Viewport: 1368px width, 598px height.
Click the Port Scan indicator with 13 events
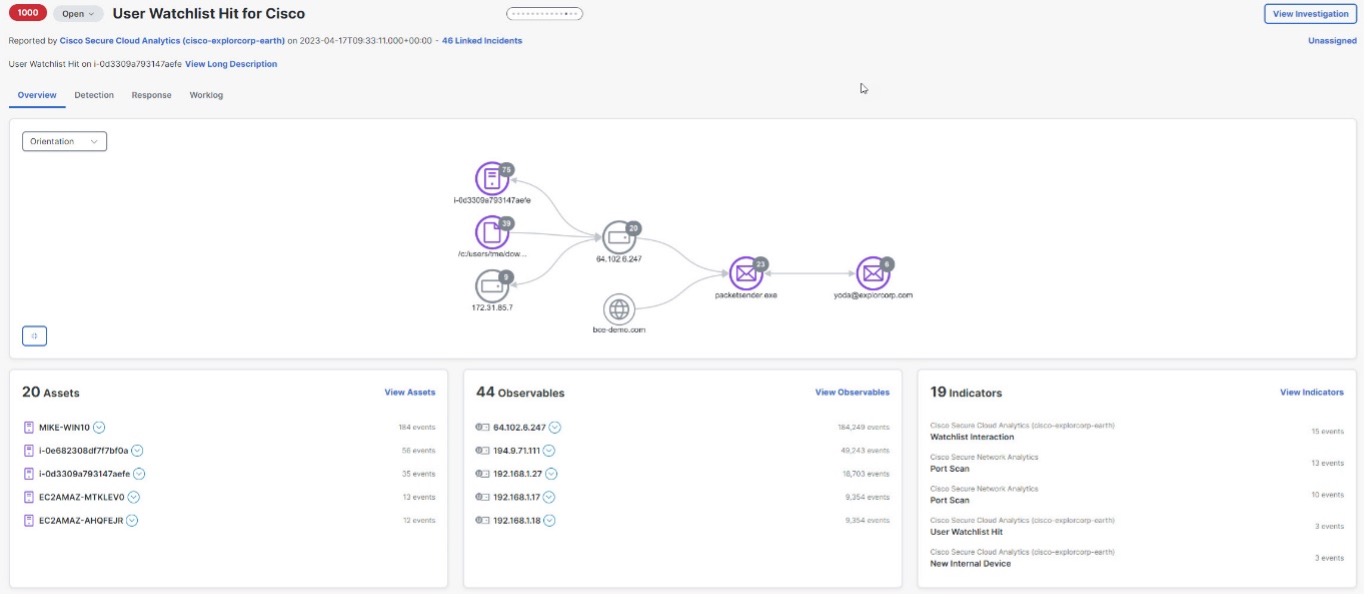coord(950,468)
